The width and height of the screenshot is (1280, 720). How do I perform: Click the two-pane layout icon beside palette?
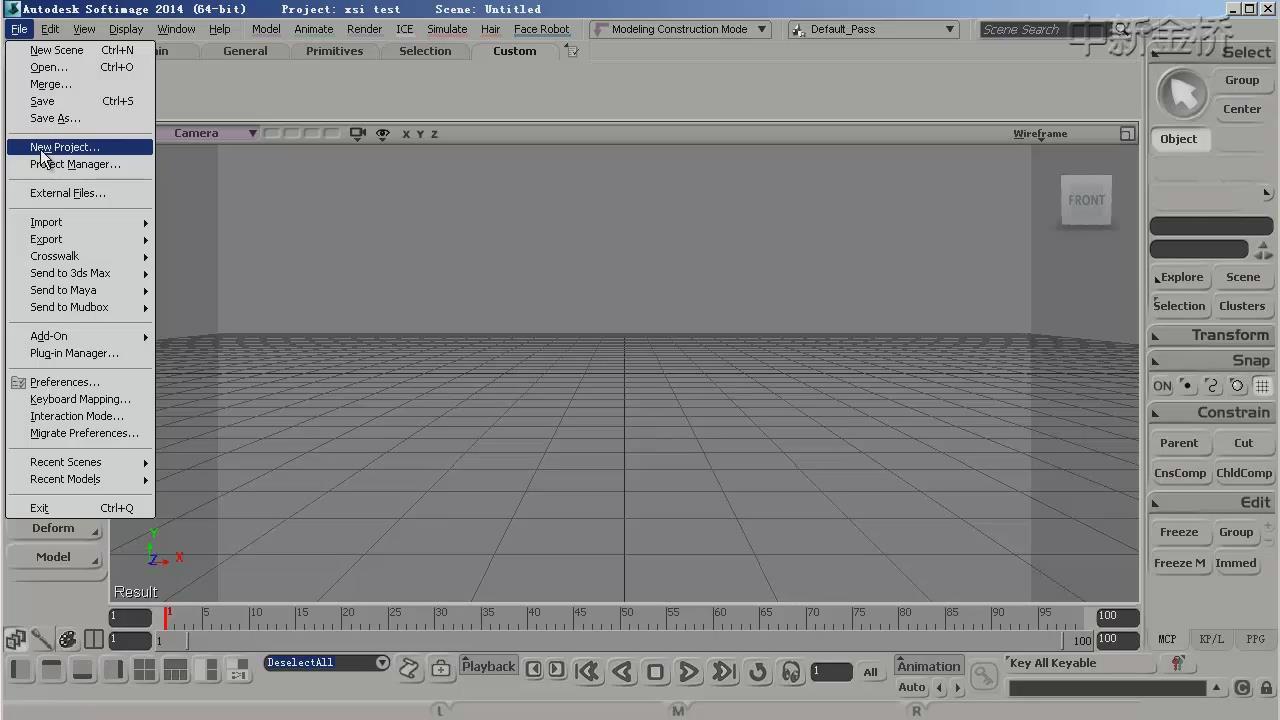(94, 639)
